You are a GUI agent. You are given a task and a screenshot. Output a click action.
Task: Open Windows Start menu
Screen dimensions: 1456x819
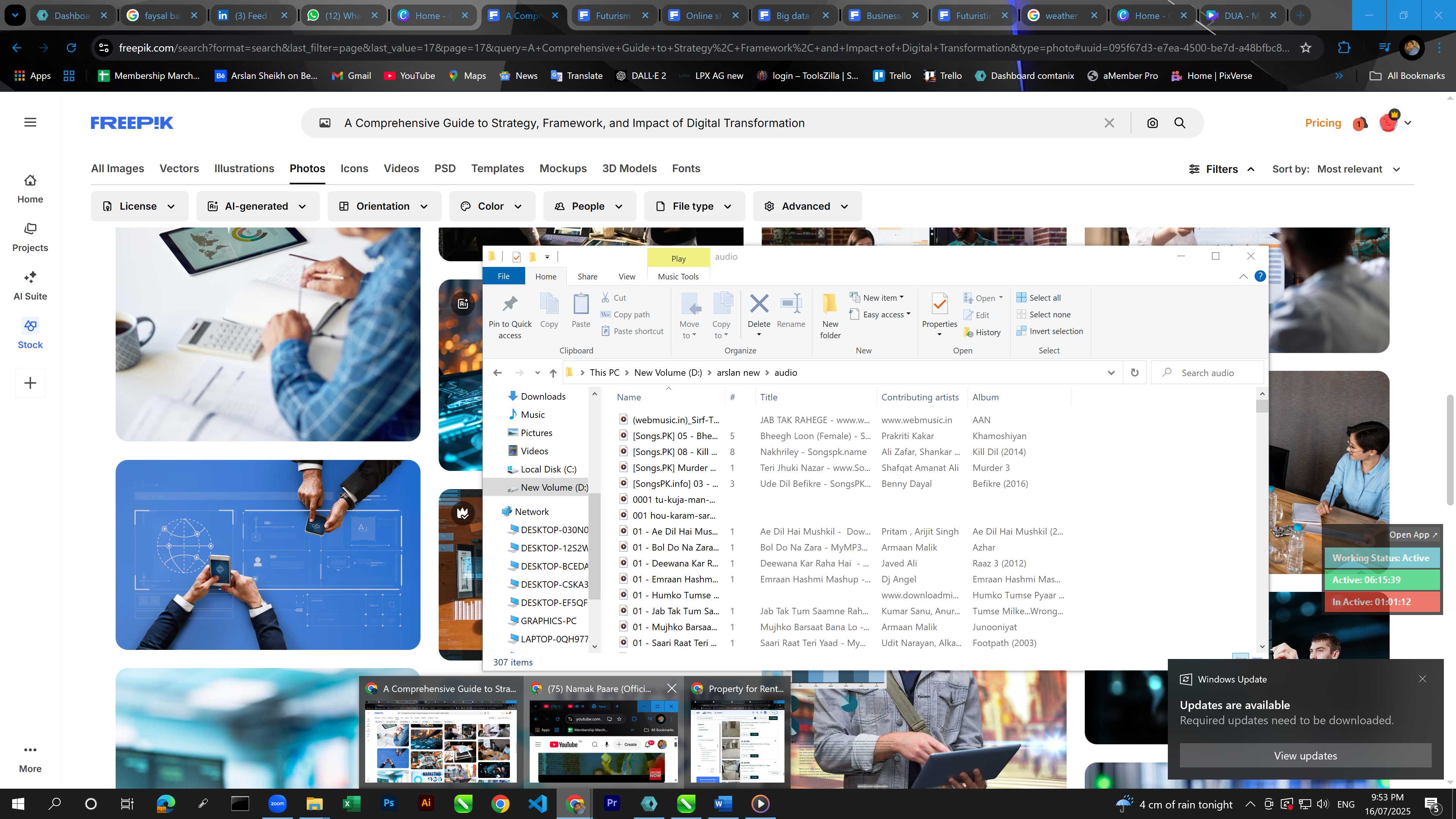(17, 803)
